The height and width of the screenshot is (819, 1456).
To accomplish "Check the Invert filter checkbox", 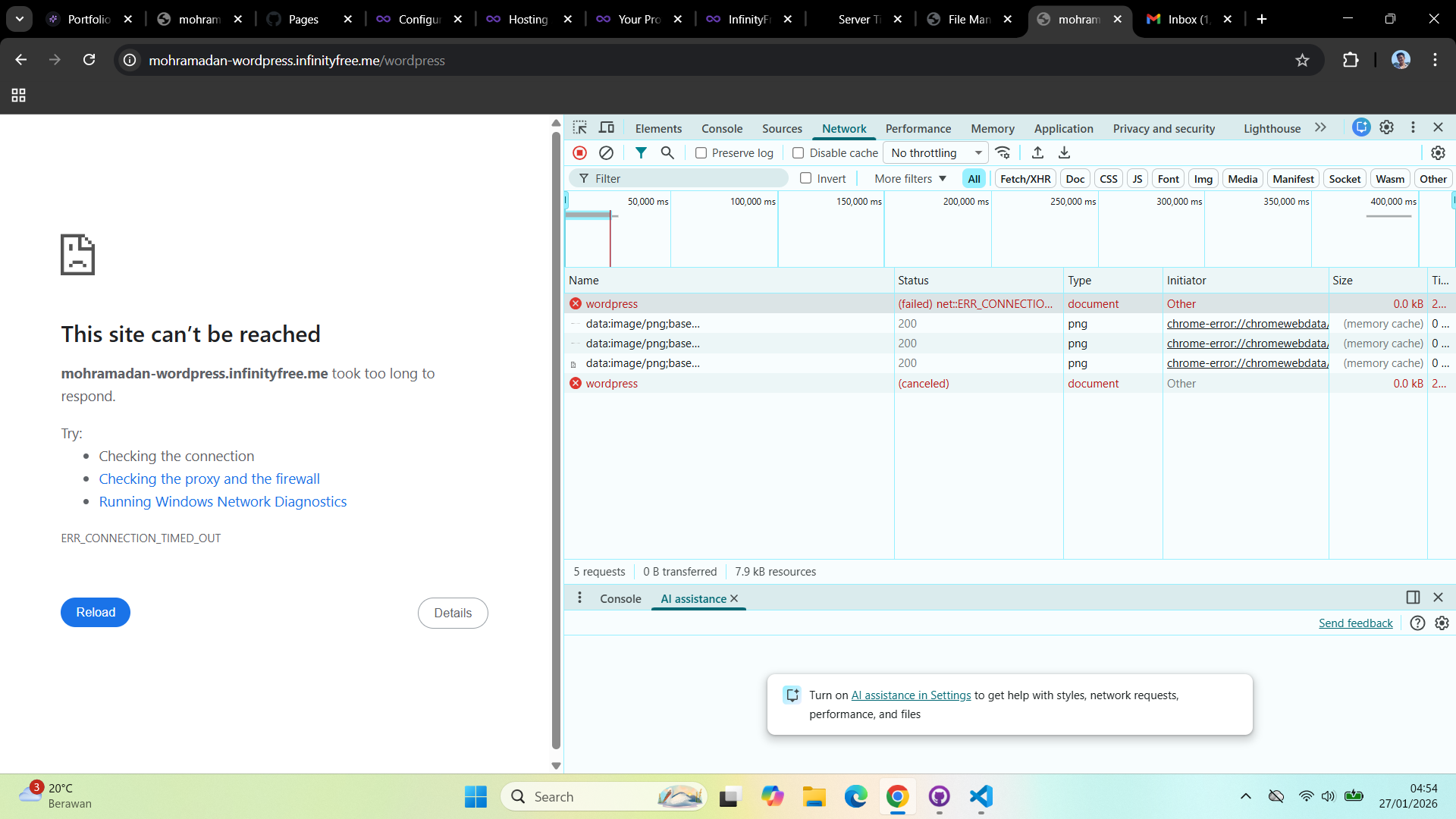I will [x=805, y=178].
